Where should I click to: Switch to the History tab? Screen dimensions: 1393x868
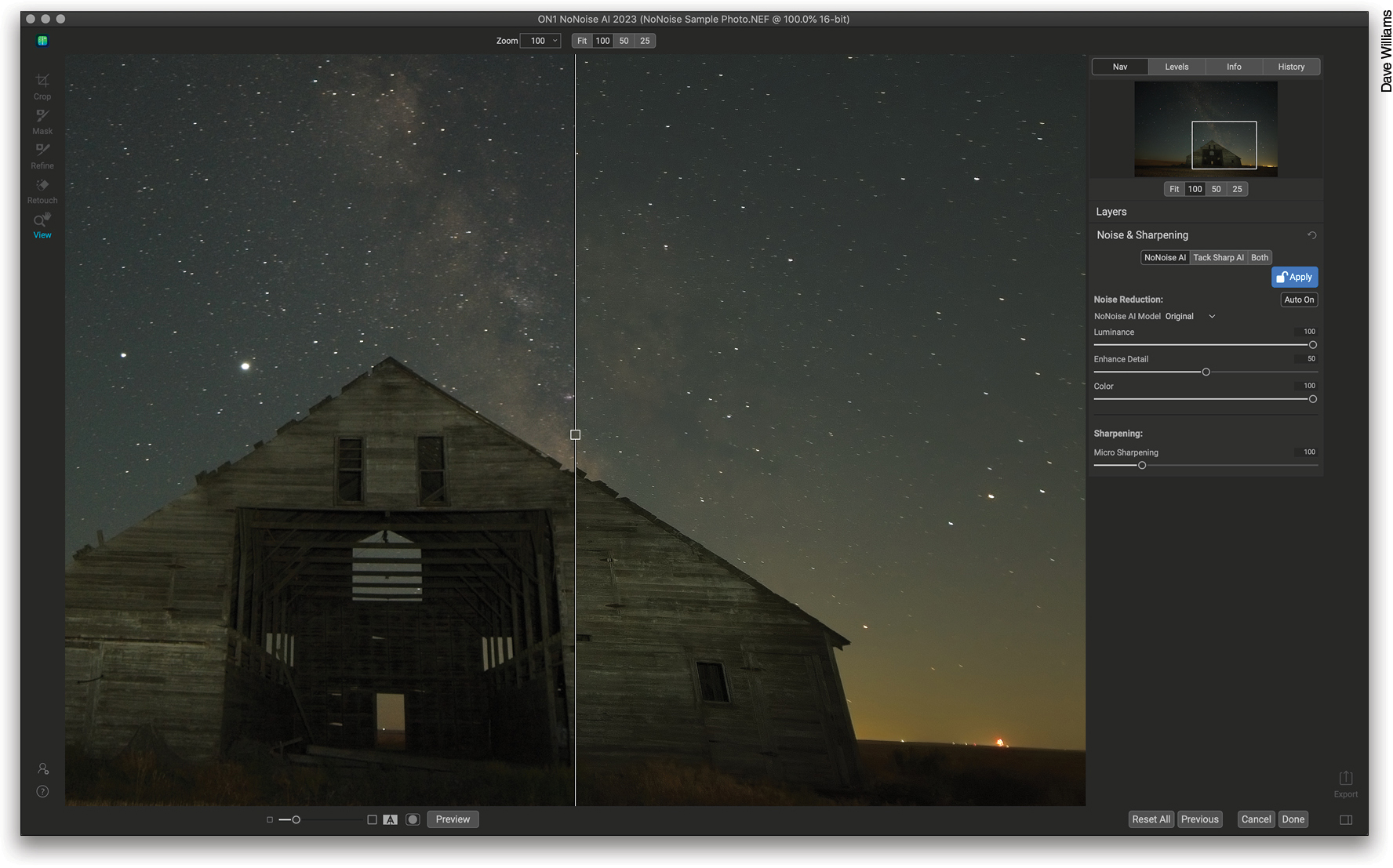[1290, 67]
